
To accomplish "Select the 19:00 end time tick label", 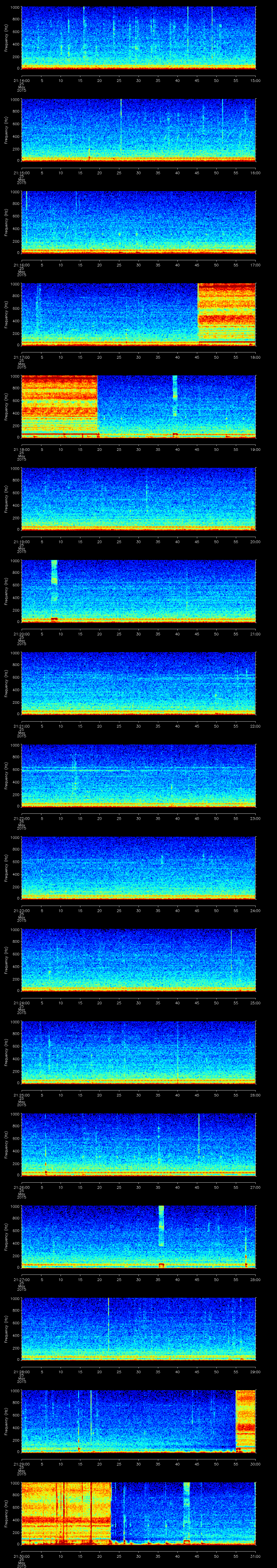I will click(255, 449).
